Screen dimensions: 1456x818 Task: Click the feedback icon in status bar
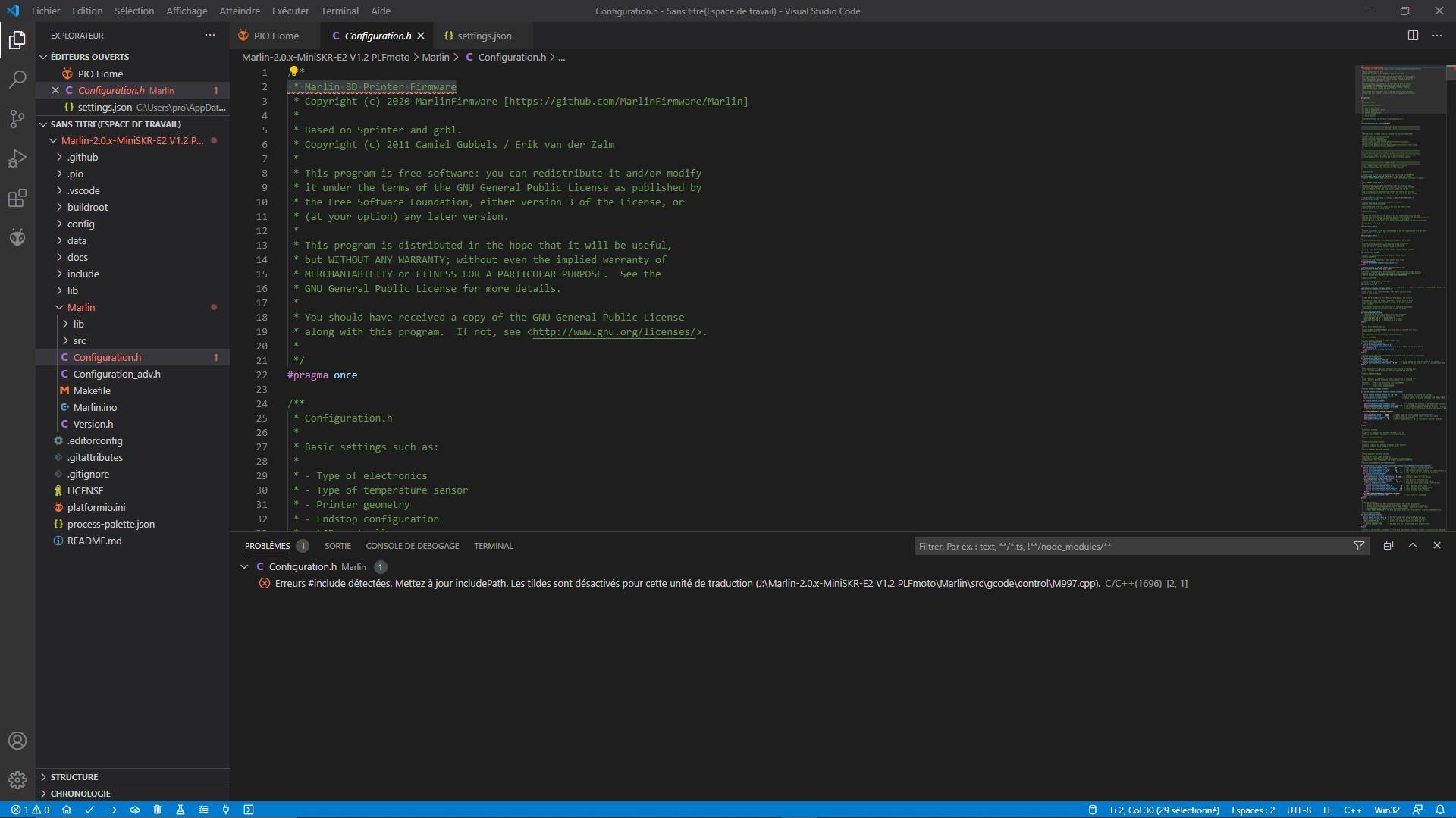point(1417,810)
